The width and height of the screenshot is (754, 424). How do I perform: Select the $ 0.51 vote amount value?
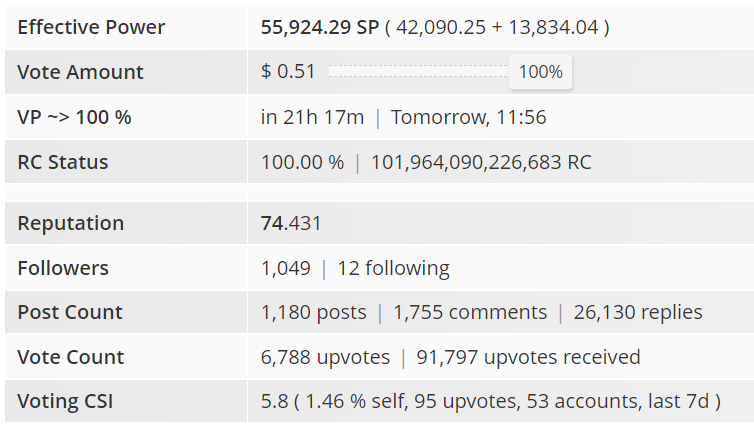tap(288, 72)
